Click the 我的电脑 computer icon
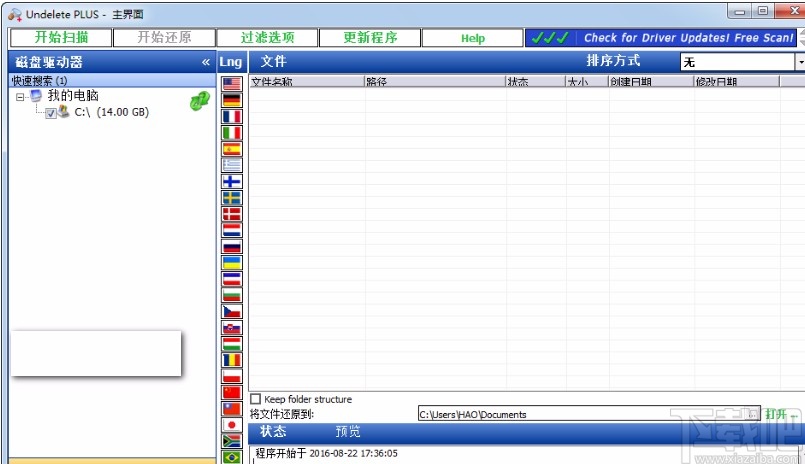The image size is (805, 464). [36, 96]
